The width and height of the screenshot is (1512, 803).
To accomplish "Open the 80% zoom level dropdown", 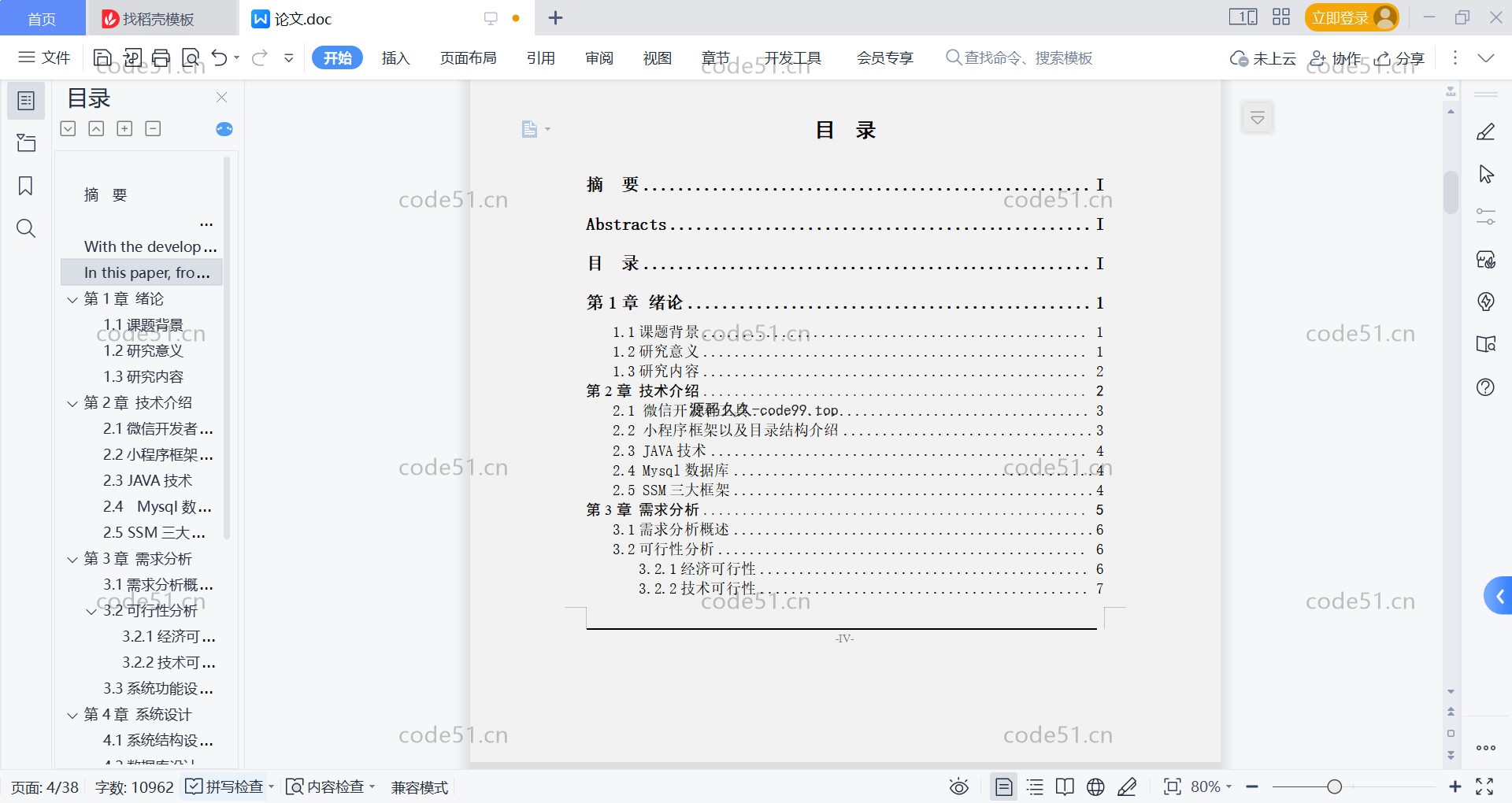I will pyautogui.click(x=1211, y=786).
